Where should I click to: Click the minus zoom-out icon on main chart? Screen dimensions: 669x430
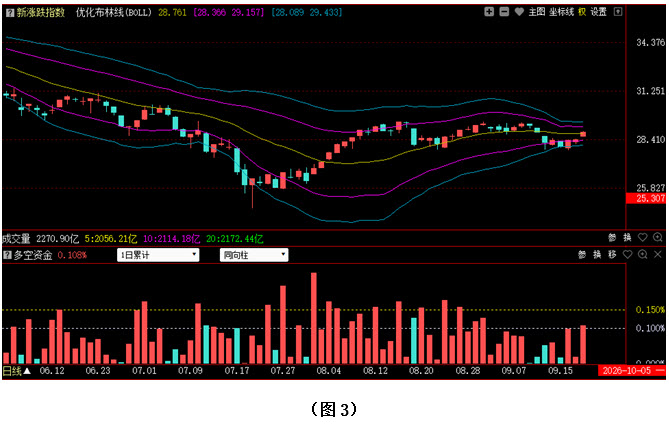click(504, 12)
